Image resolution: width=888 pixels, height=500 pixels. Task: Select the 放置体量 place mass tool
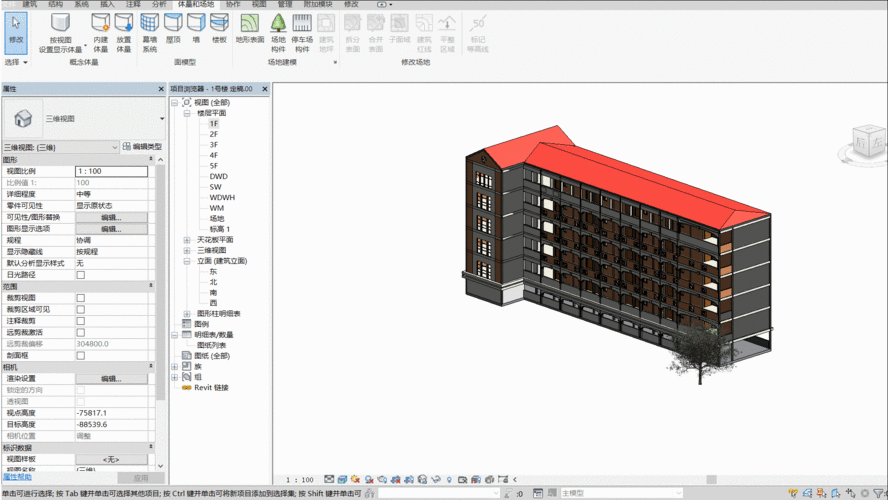coord(123,33)
